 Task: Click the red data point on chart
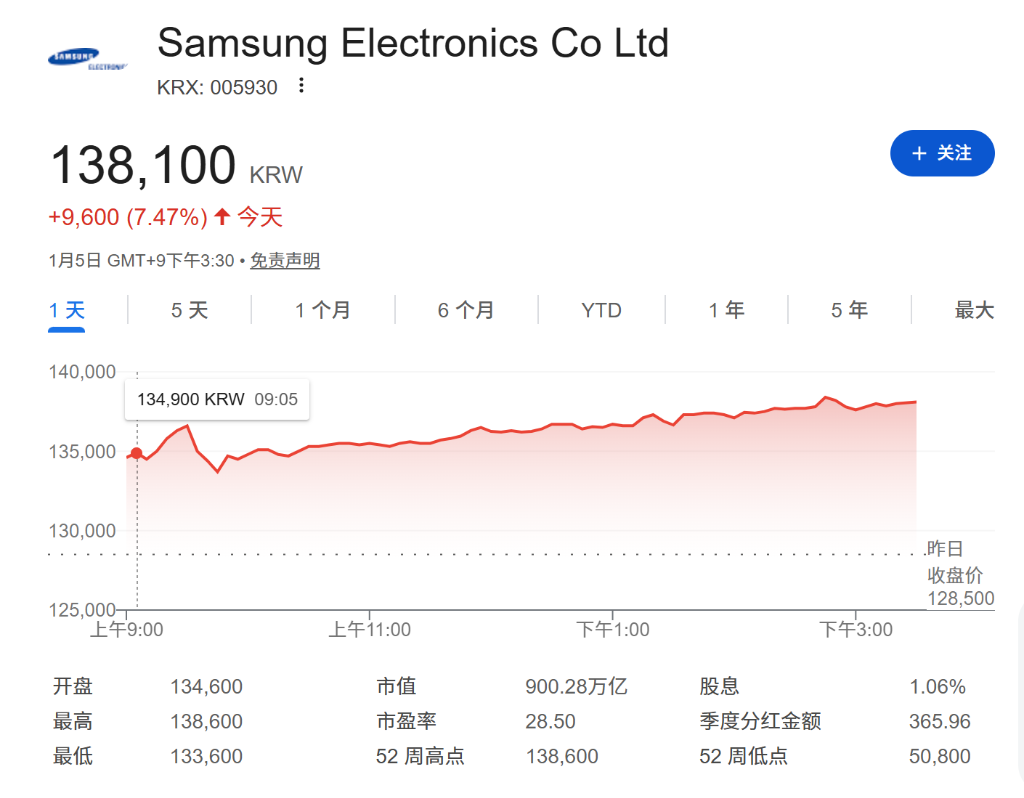point(137,454)
